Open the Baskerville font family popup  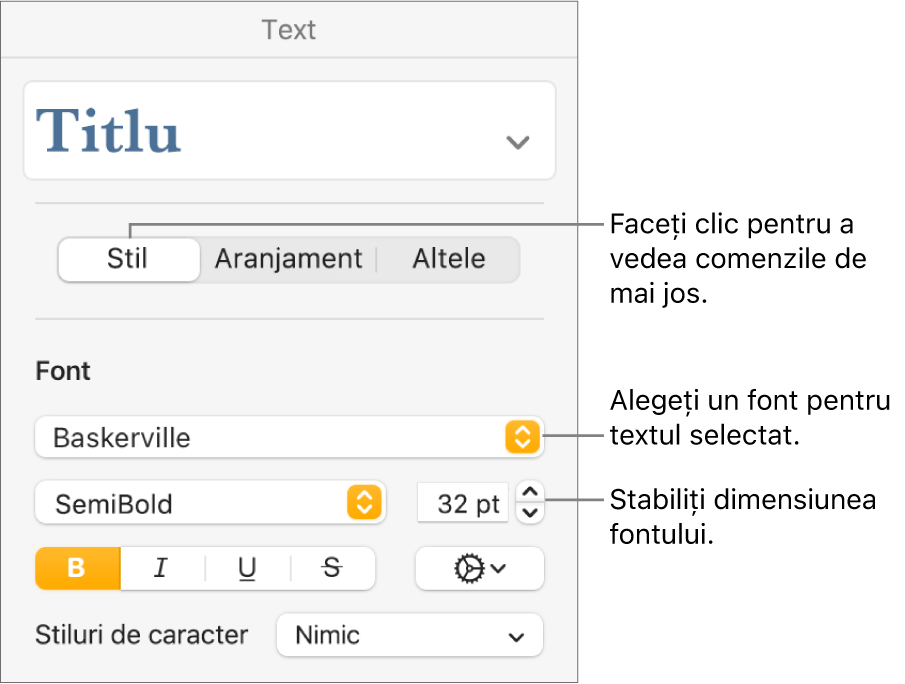click(x=289, y=437)
